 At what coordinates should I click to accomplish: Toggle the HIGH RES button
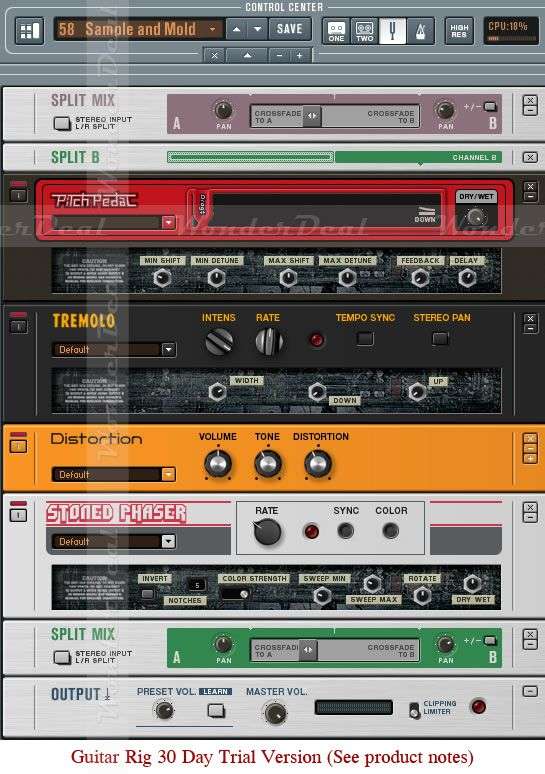(459, 31)
